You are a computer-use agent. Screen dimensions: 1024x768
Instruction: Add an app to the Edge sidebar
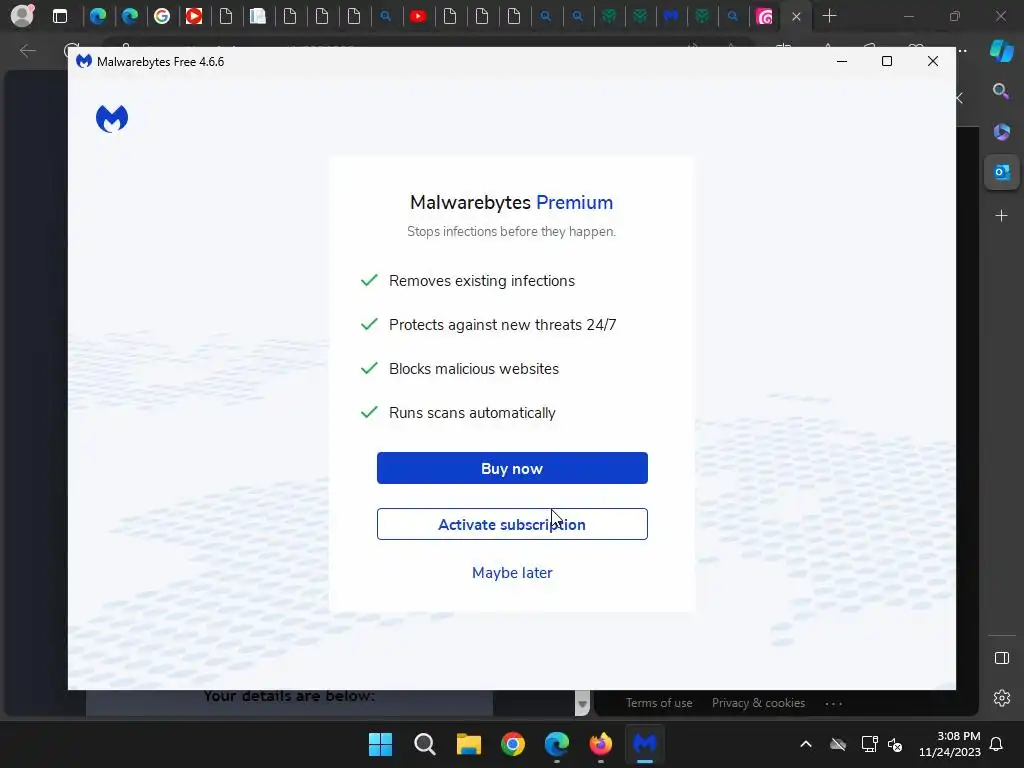click(1001, 216)
